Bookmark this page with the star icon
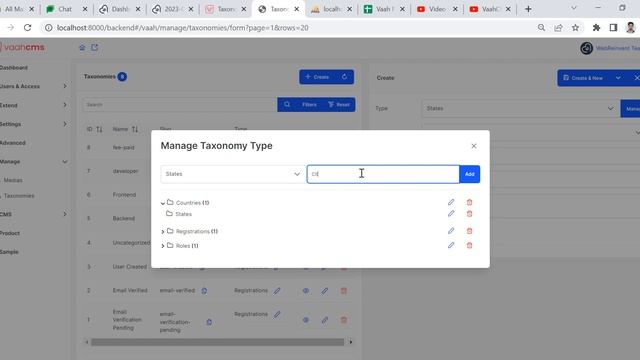The width and height of the screenshot is (640, 360). click(575, 28)
